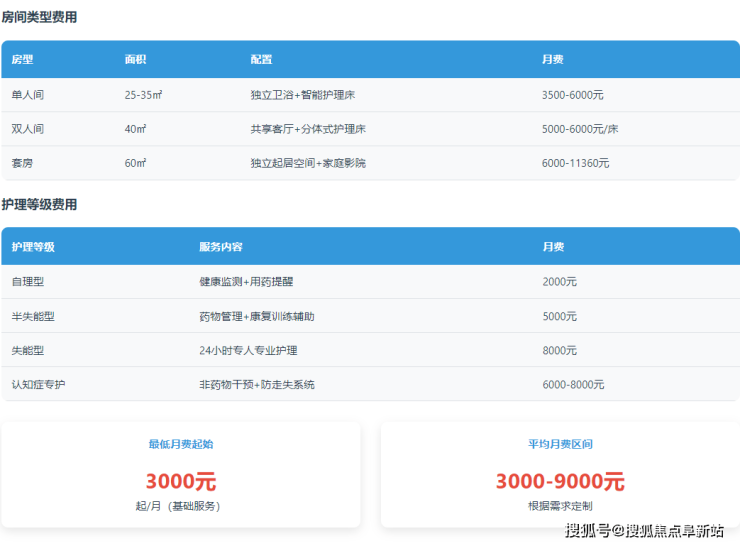Click the 搜狐号@搜狐焦点阜新站 watermark
The image size is (740, 546).
[x=645, y=530]
